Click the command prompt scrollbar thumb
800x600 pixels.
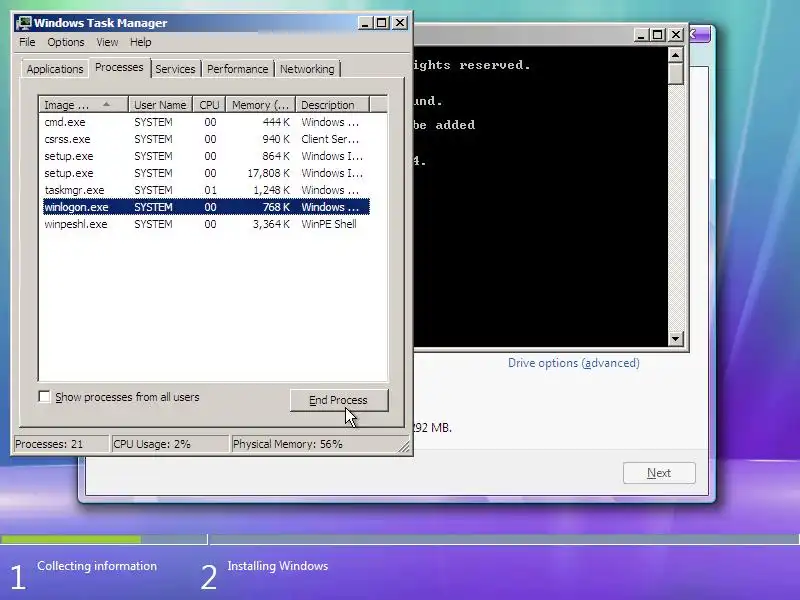676,73
